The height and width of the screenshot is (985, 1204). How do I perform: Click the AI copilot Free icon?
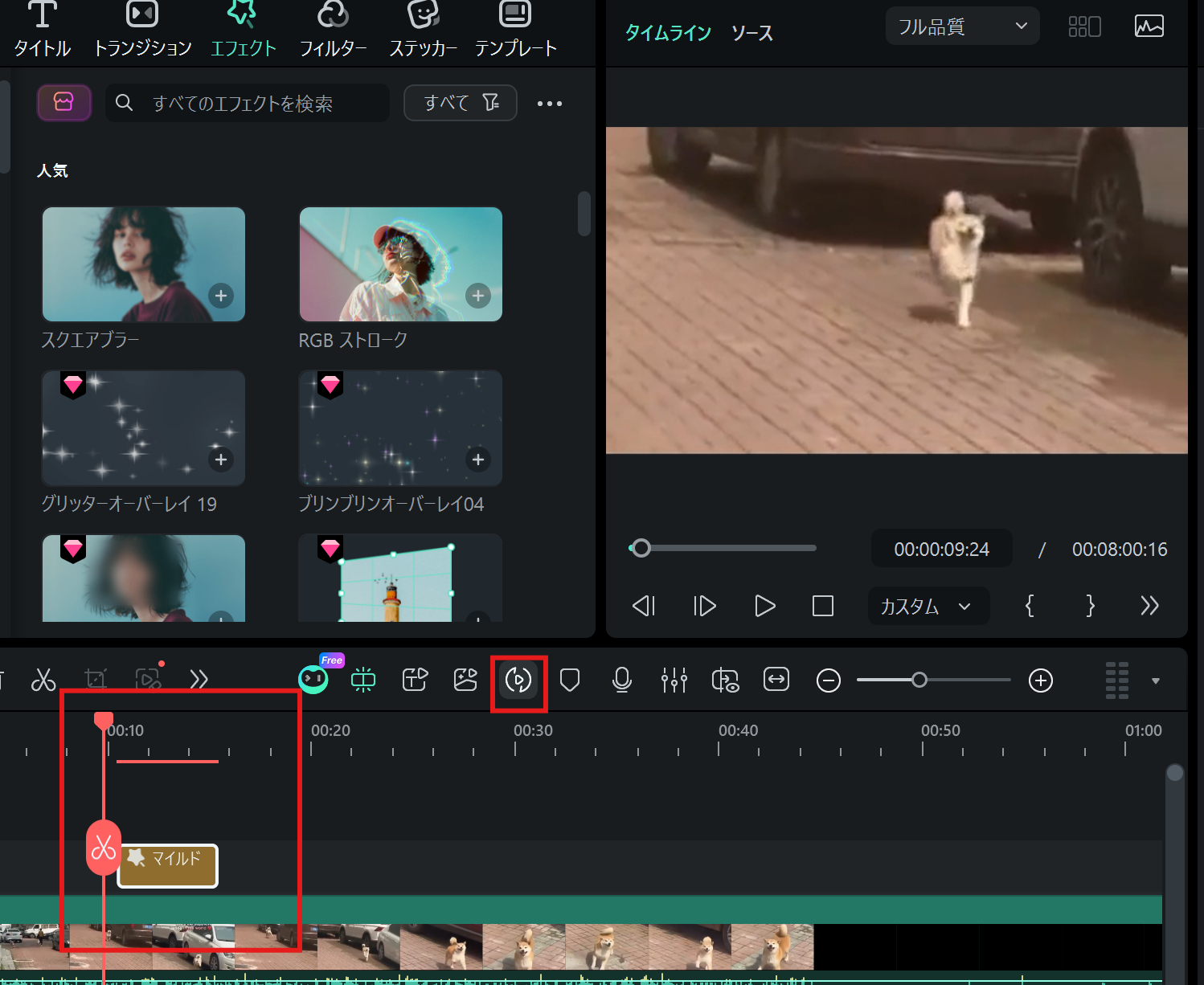313,680
